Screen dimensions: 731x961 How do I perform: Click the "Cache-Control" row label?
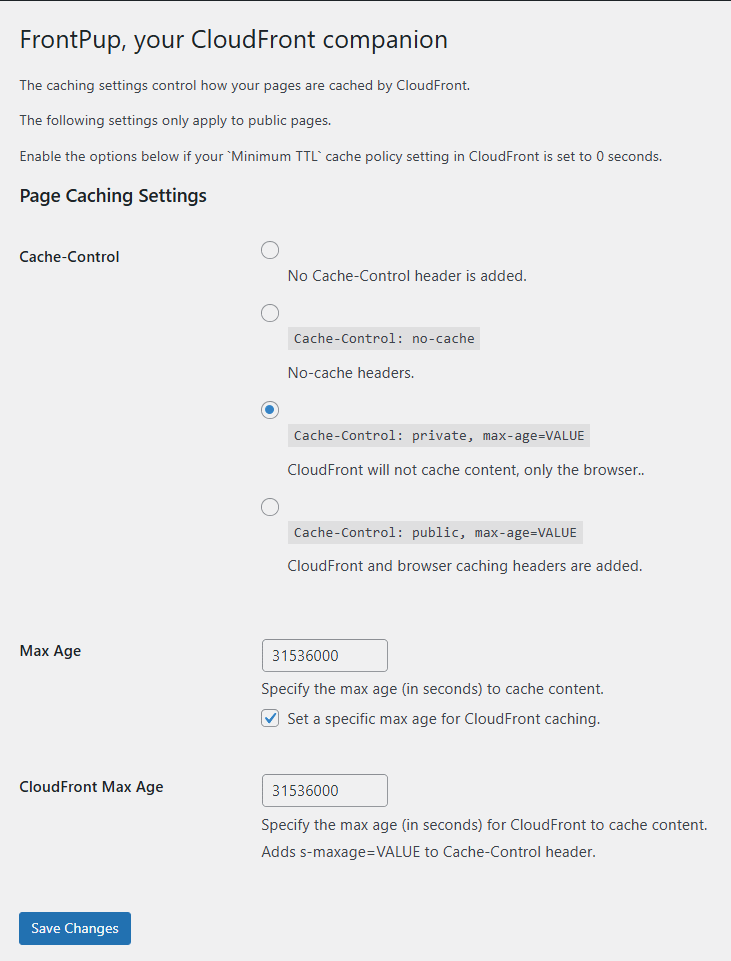(70, 257)
